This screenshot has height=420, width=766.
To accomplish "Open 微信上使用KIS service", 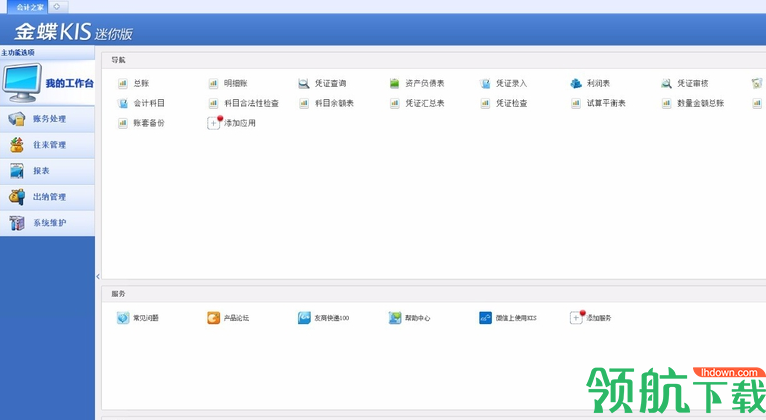I will point(508,318).
